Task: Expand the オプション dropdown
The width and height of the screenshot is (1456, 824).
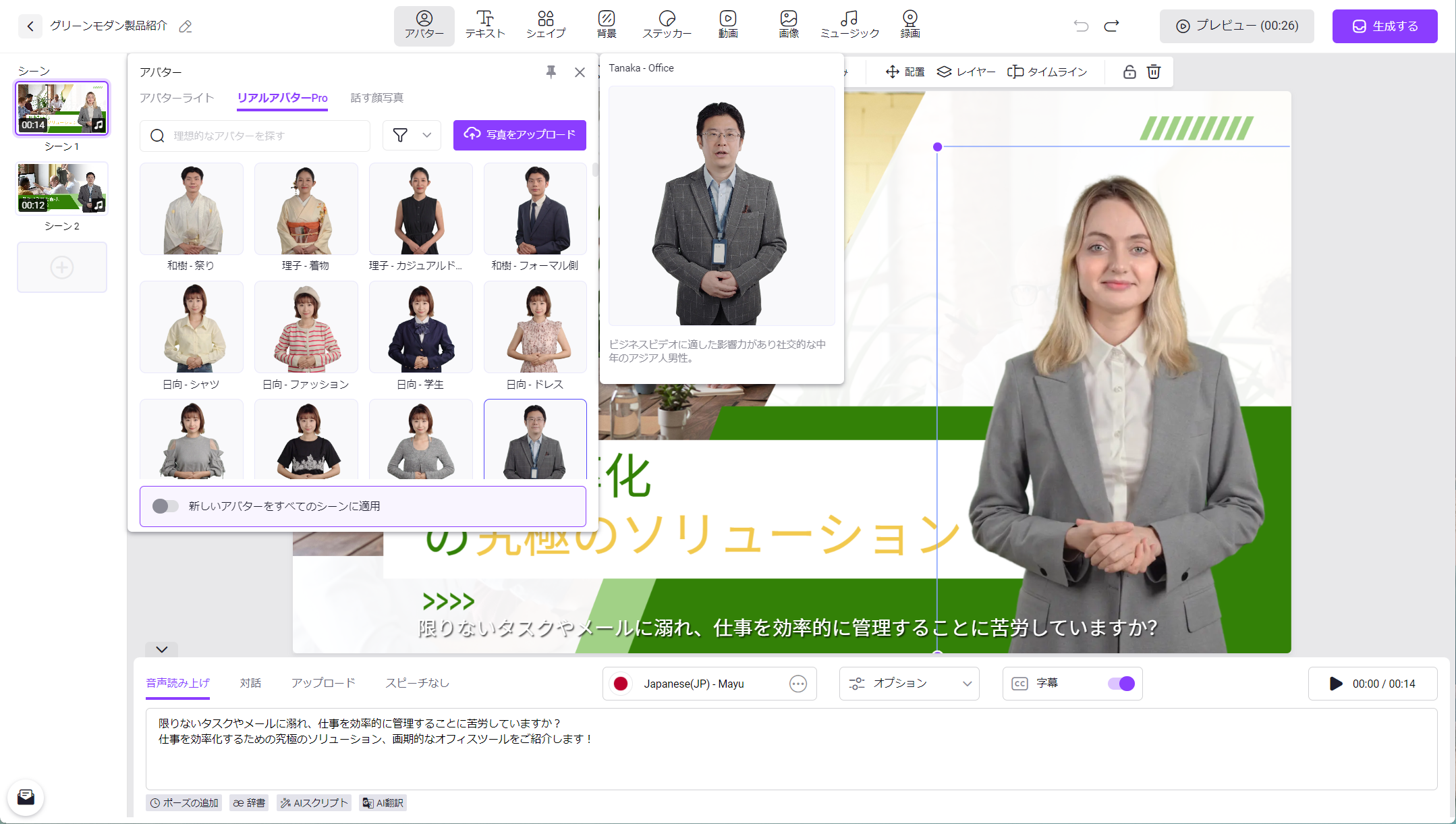Action: 908,683
